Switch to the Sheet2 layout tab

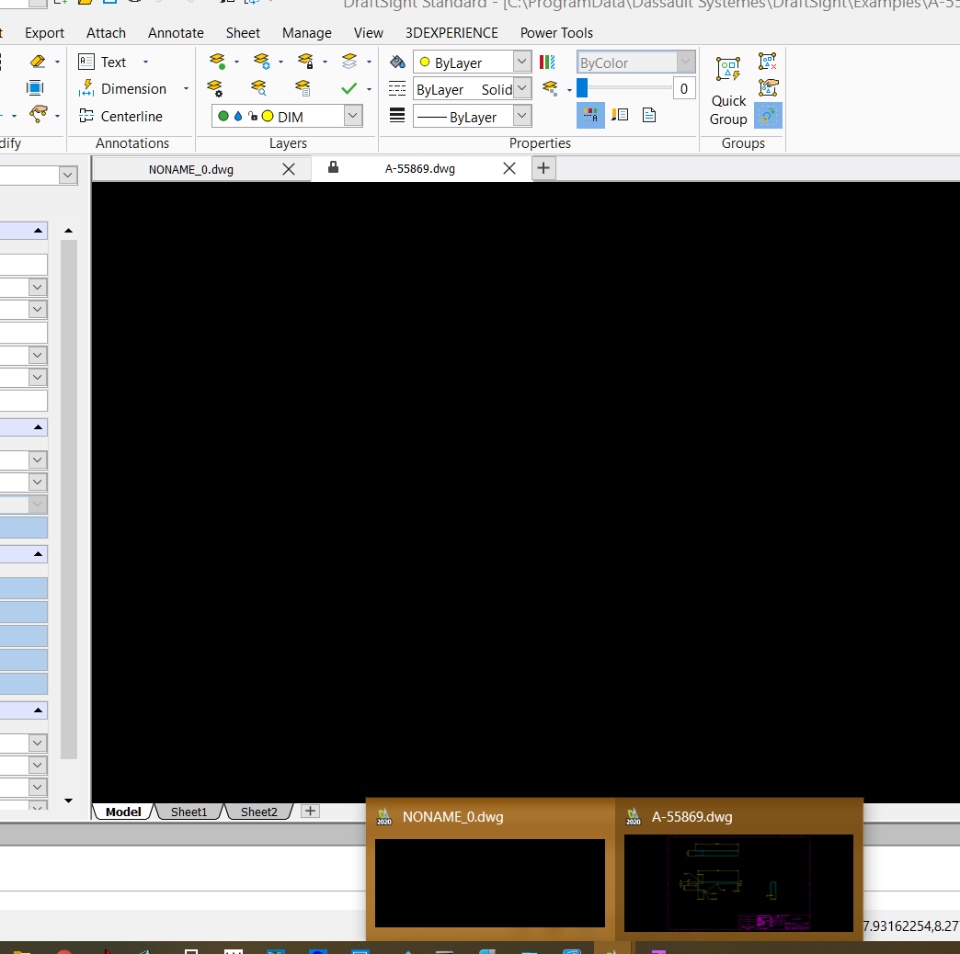(258, 812)
